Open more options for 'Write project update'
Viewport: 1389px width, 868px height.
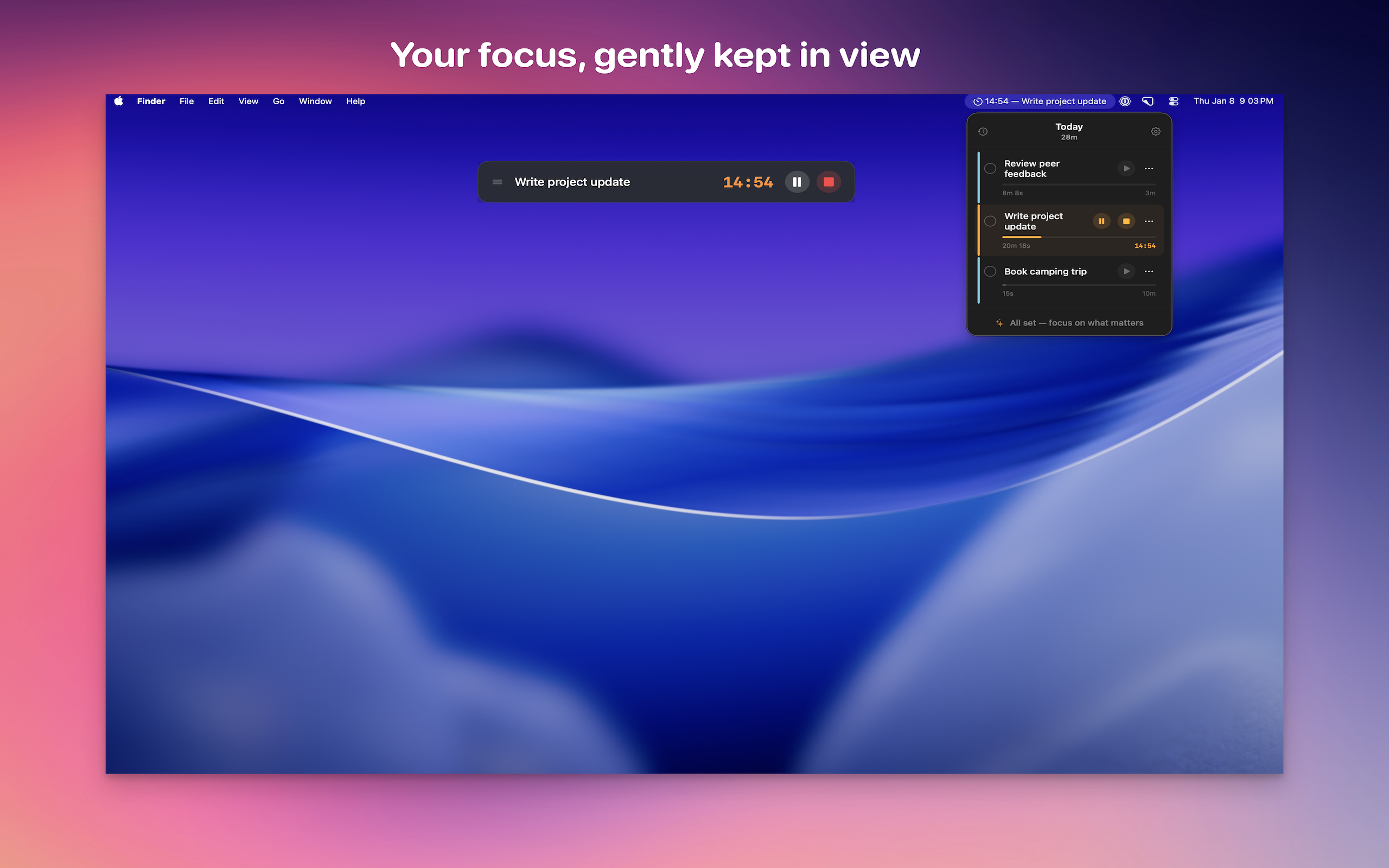pyautogui.click(x=1149, y=221)
